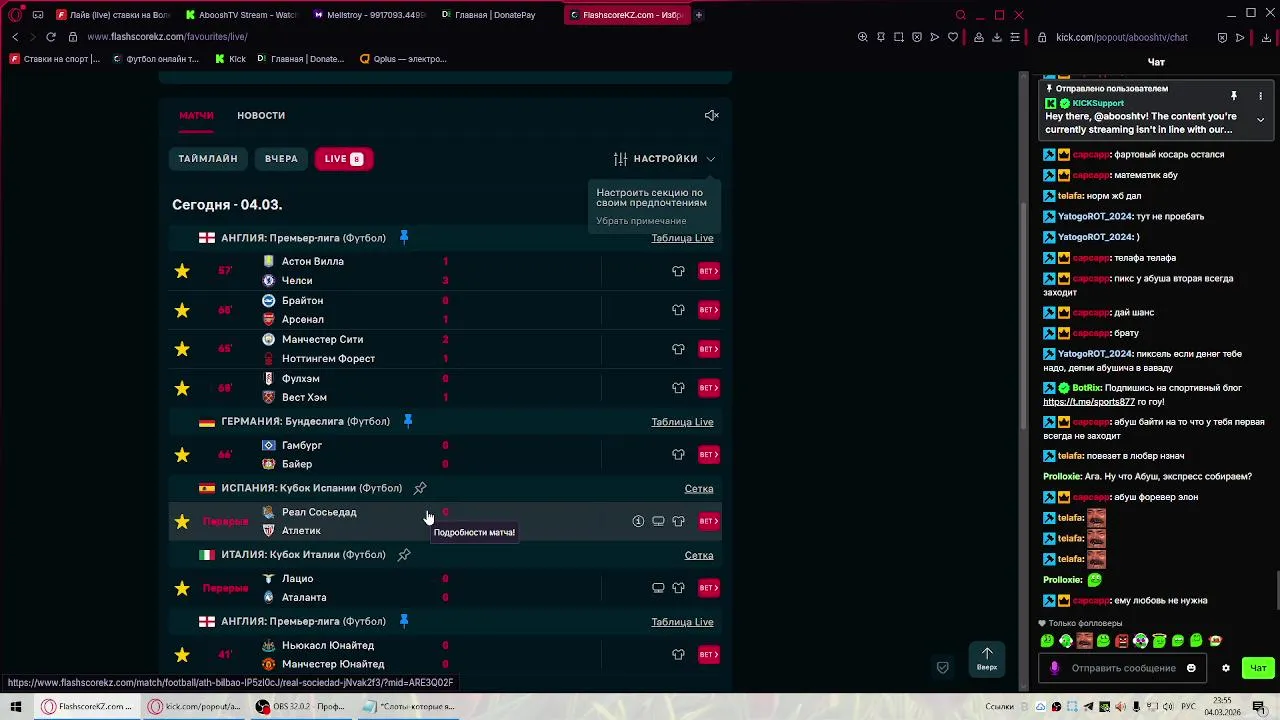
Task: Open the downloads icon in browser toolbar
Action: click(x=997, y=37)
